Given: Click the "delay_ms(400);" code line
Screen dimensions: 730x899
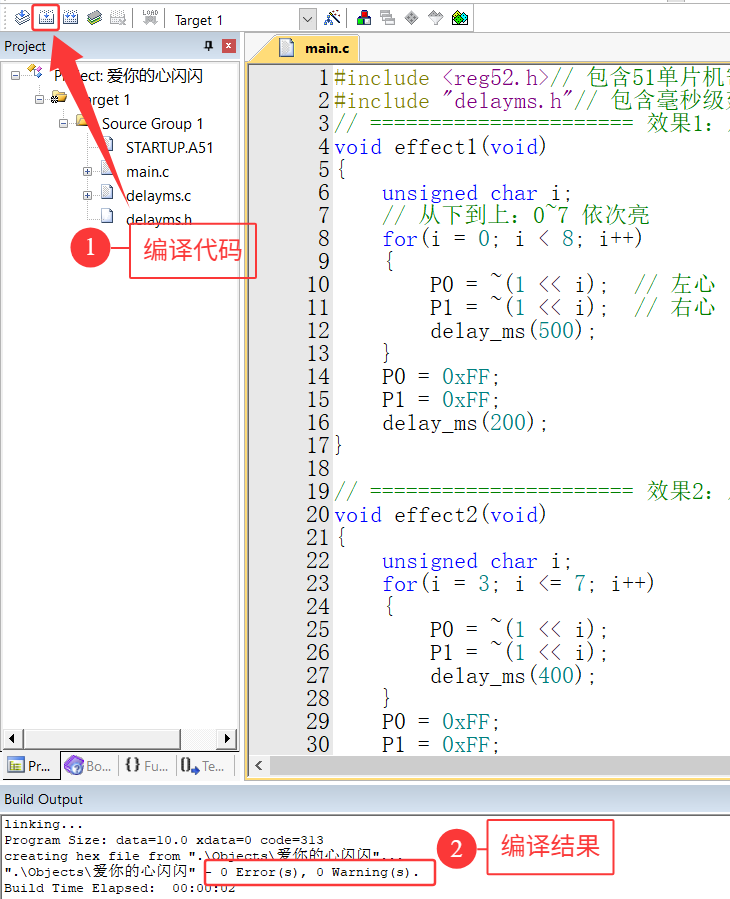Looking at the screenshot, I should tap(513, 676).
